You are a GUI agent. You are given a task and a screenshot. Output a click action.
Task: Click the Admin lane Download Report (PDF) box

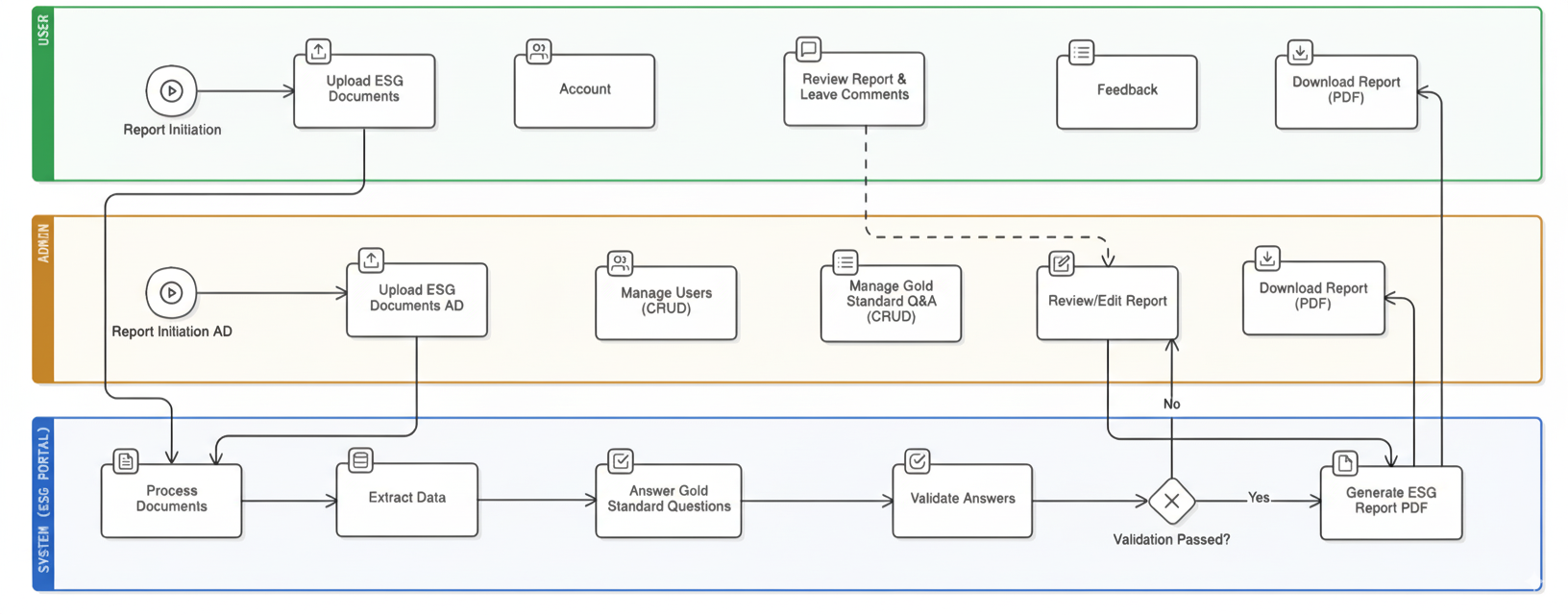(1312, 297)
